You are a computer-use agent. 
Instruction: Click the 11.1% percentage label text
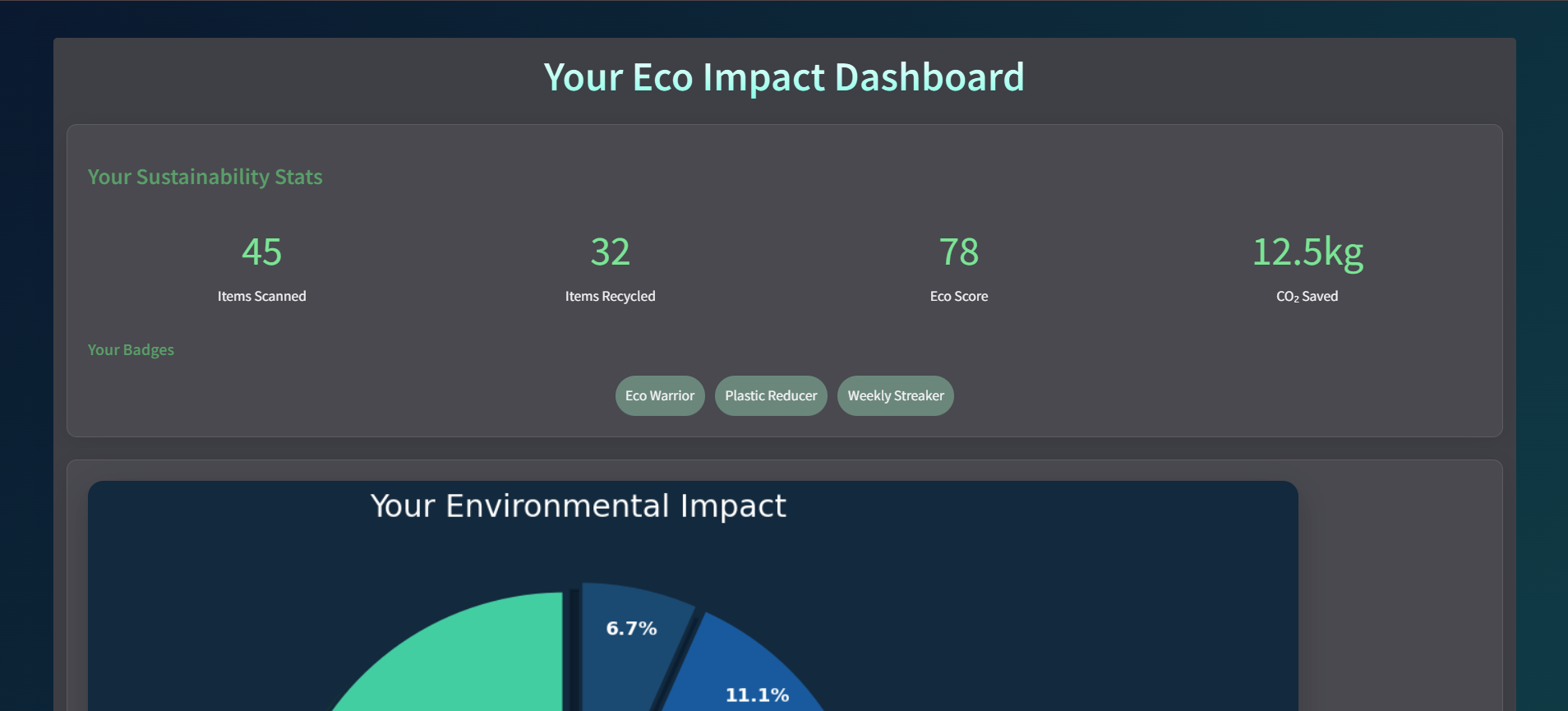click(757, 695)
